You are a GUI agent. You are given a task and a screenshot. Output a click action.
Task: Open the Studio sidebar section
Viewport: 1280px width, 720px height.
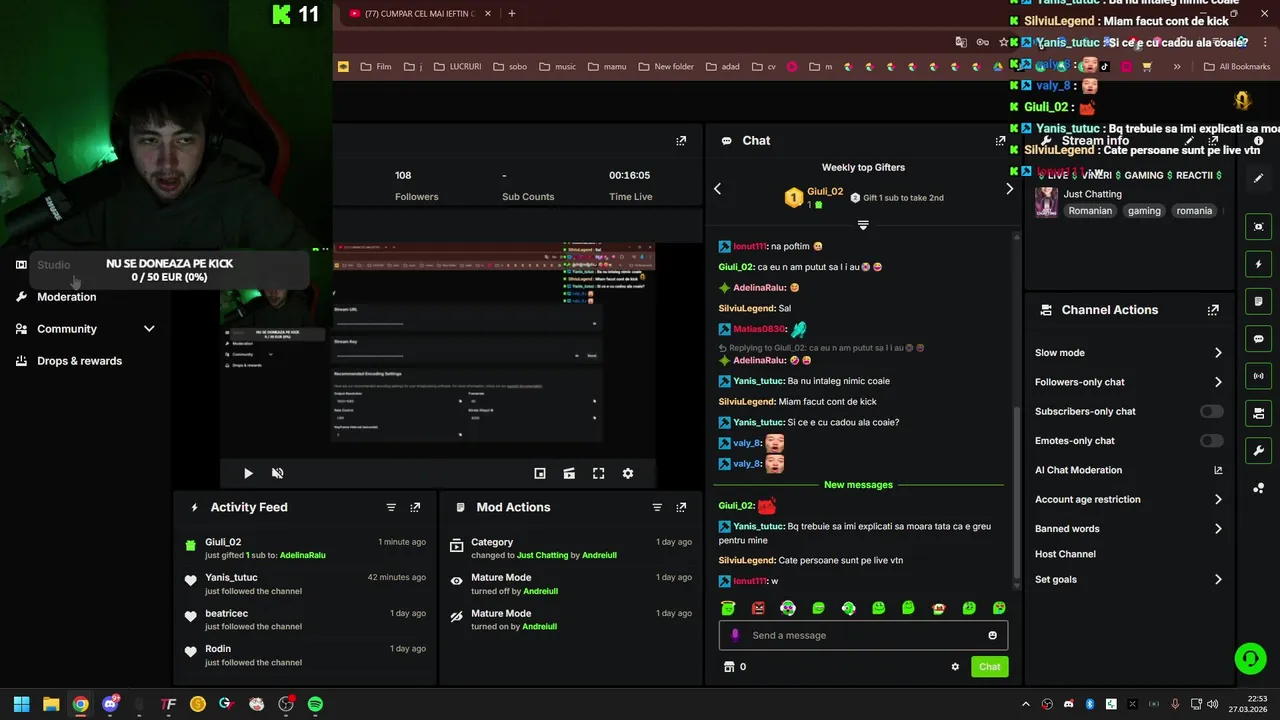pos(53,265)
